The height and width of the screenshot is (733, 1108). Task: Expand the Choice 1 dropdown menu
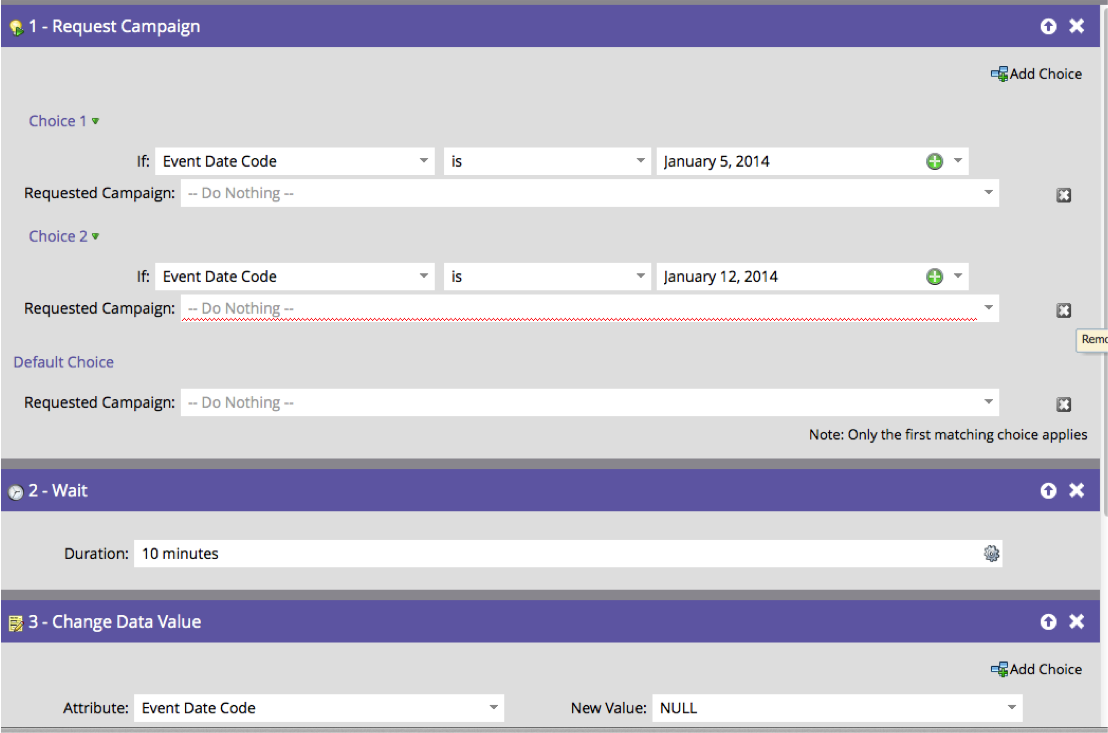96,122
